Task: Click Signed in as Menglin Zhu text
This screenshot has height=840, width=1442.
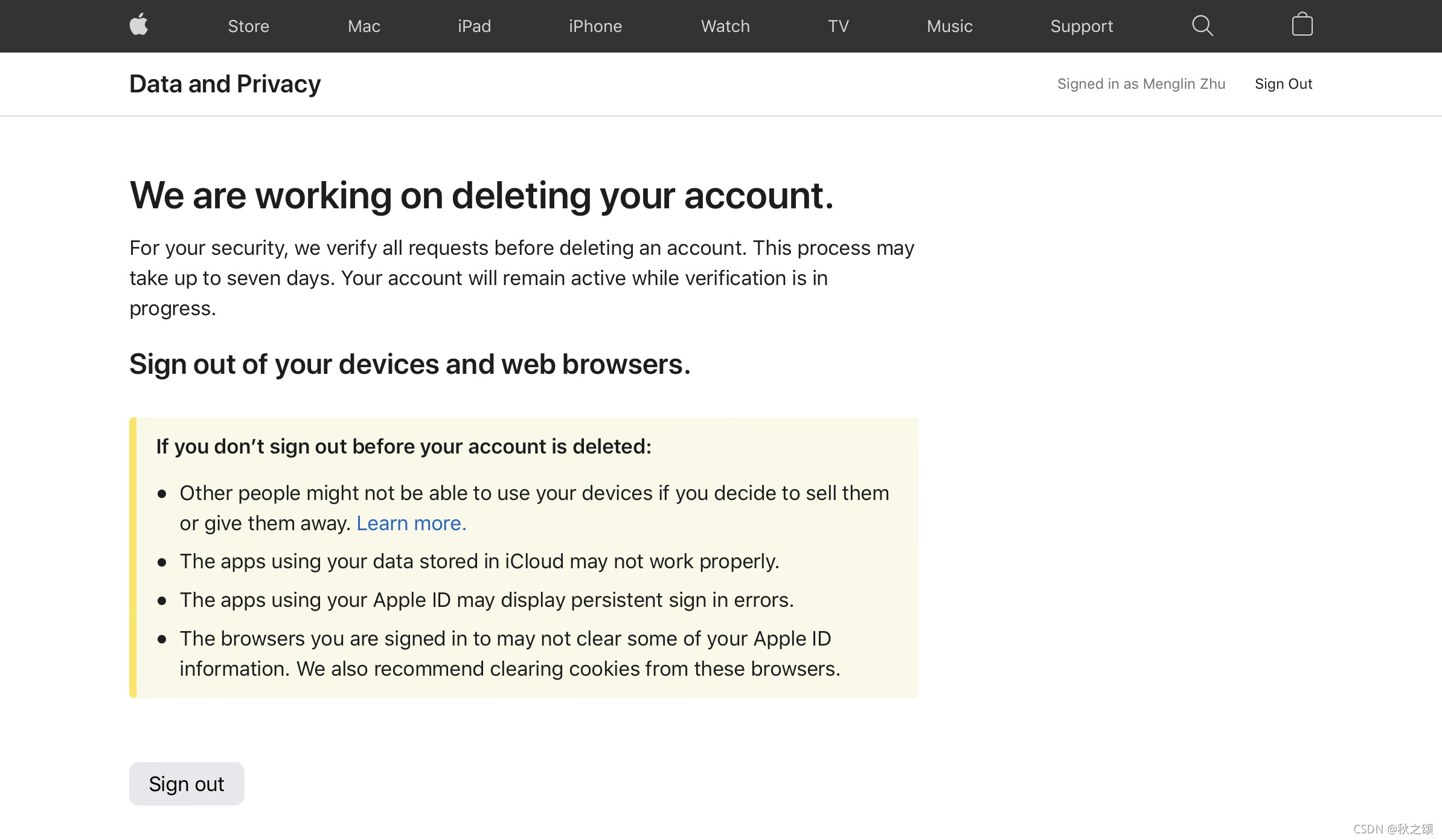Action: (1141, 84)
